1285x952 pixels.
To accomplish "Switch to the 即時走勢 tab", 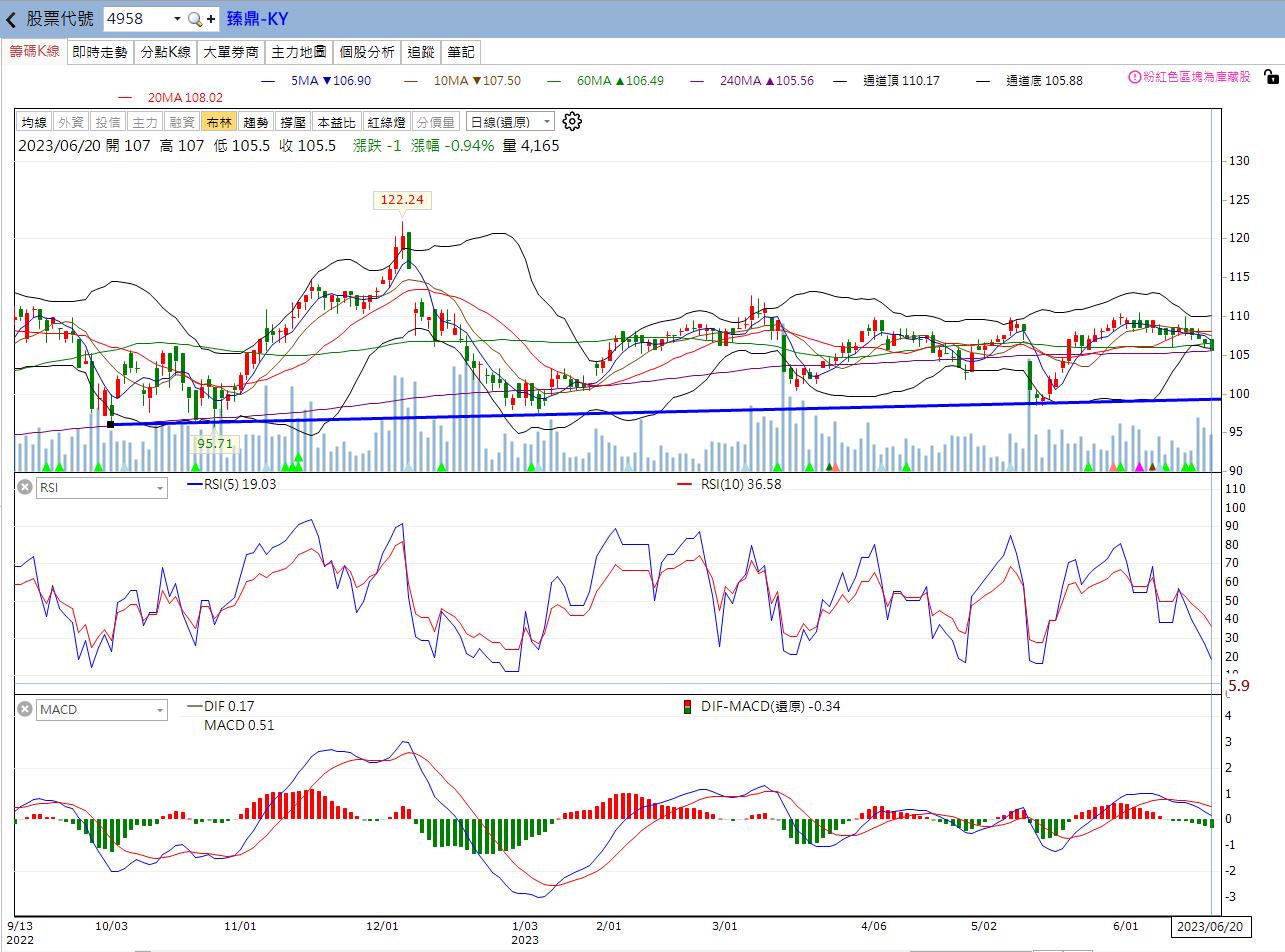I will pyautogui.click(x=100, y=52).
